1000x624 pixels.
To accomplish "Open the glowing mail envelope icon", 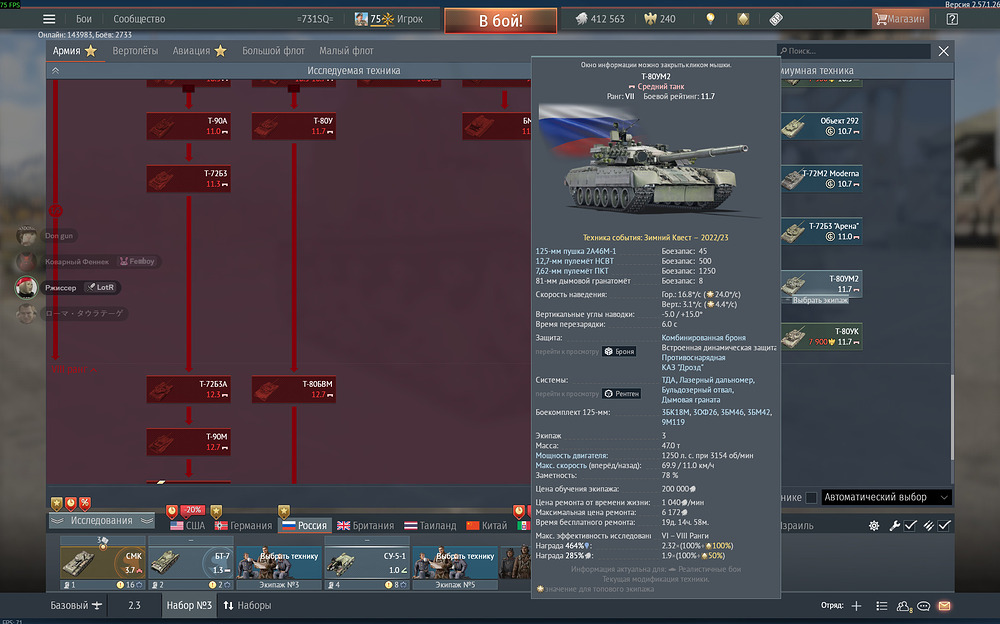I will click(945, 605).
